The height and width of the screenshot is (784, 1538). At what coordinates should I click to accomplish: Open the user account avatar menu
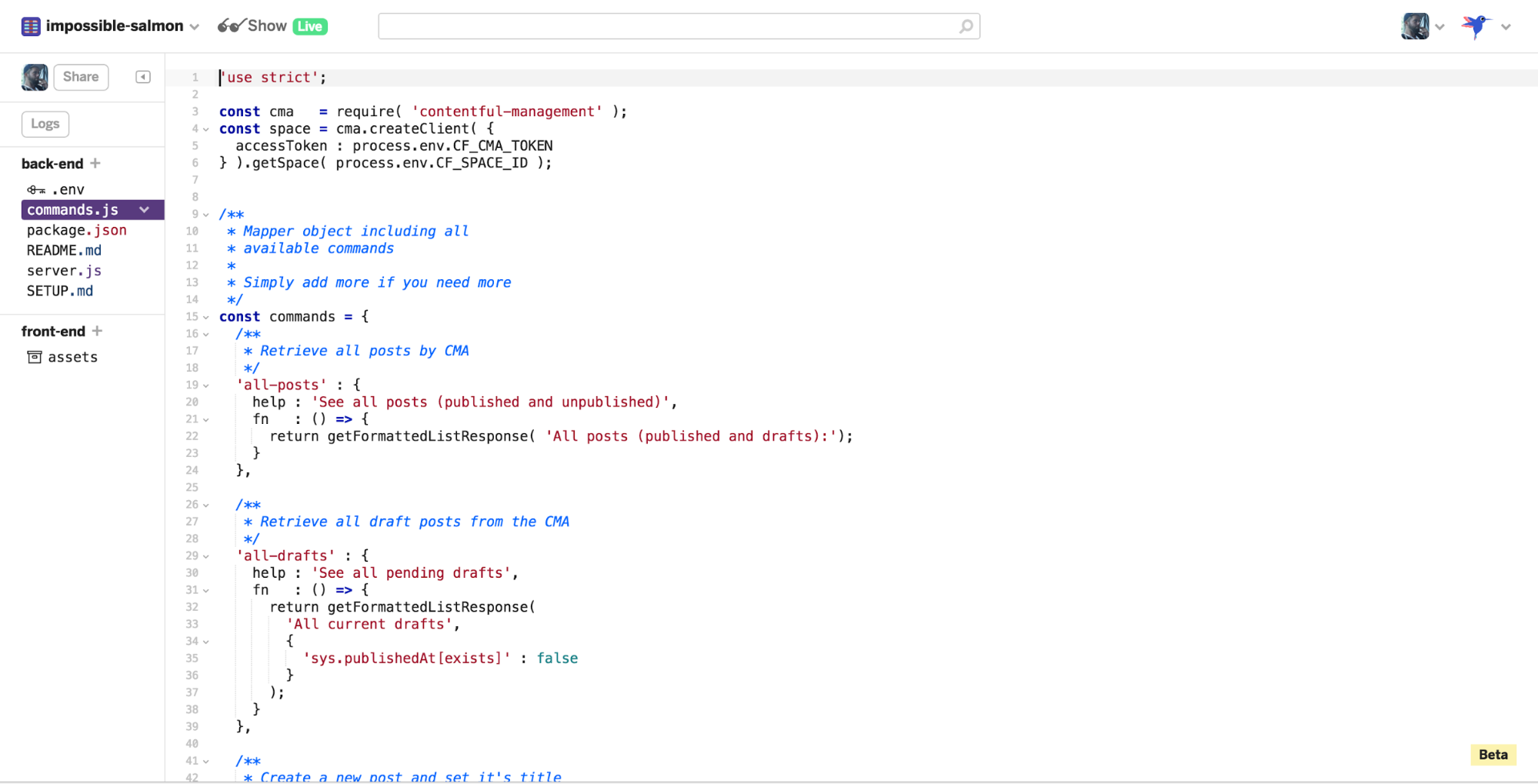pyautogui.click(x=1415, y=26)
